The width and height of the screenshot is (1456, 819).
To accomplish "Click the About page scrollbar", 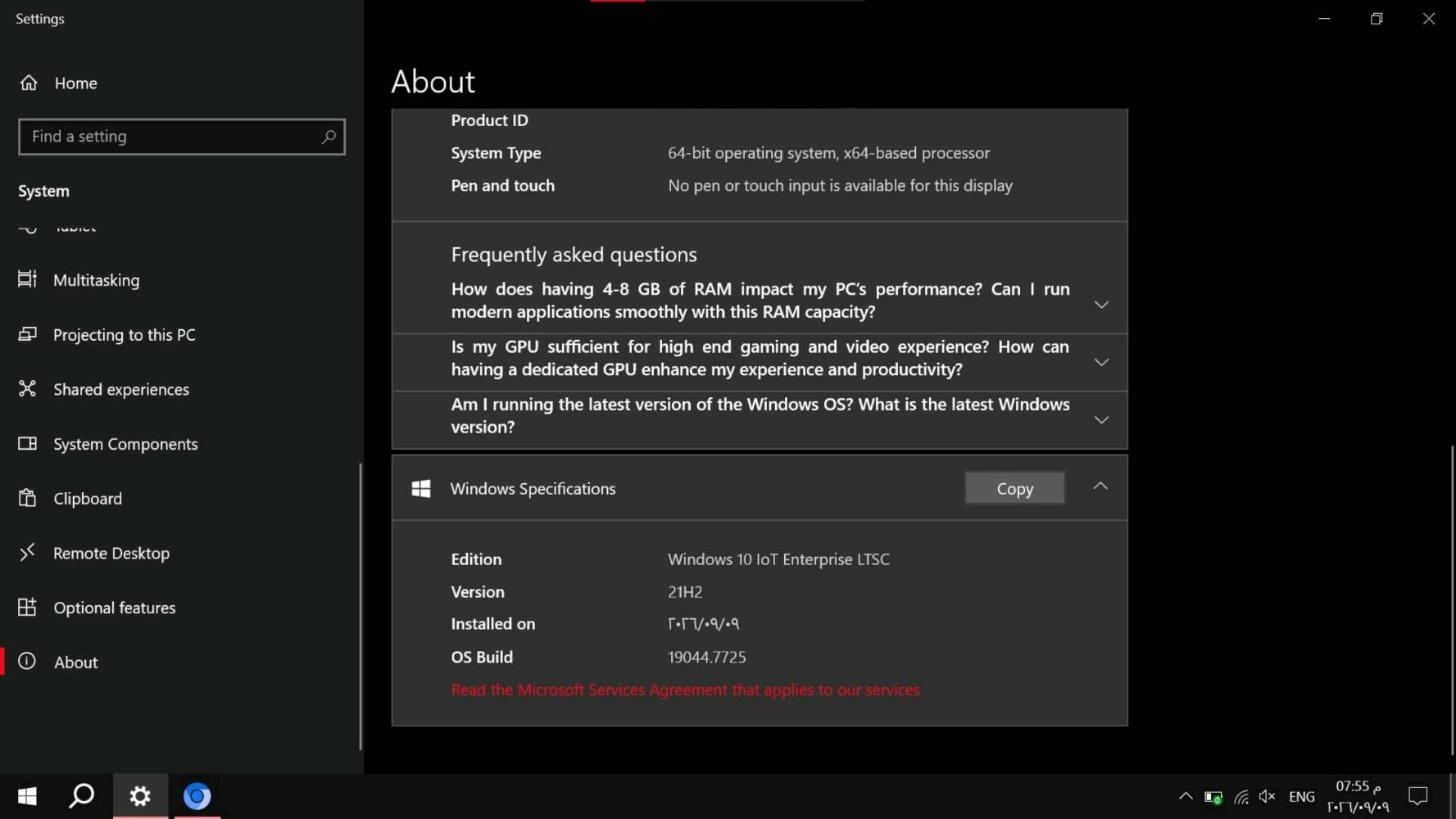I will click(1451, 600).
